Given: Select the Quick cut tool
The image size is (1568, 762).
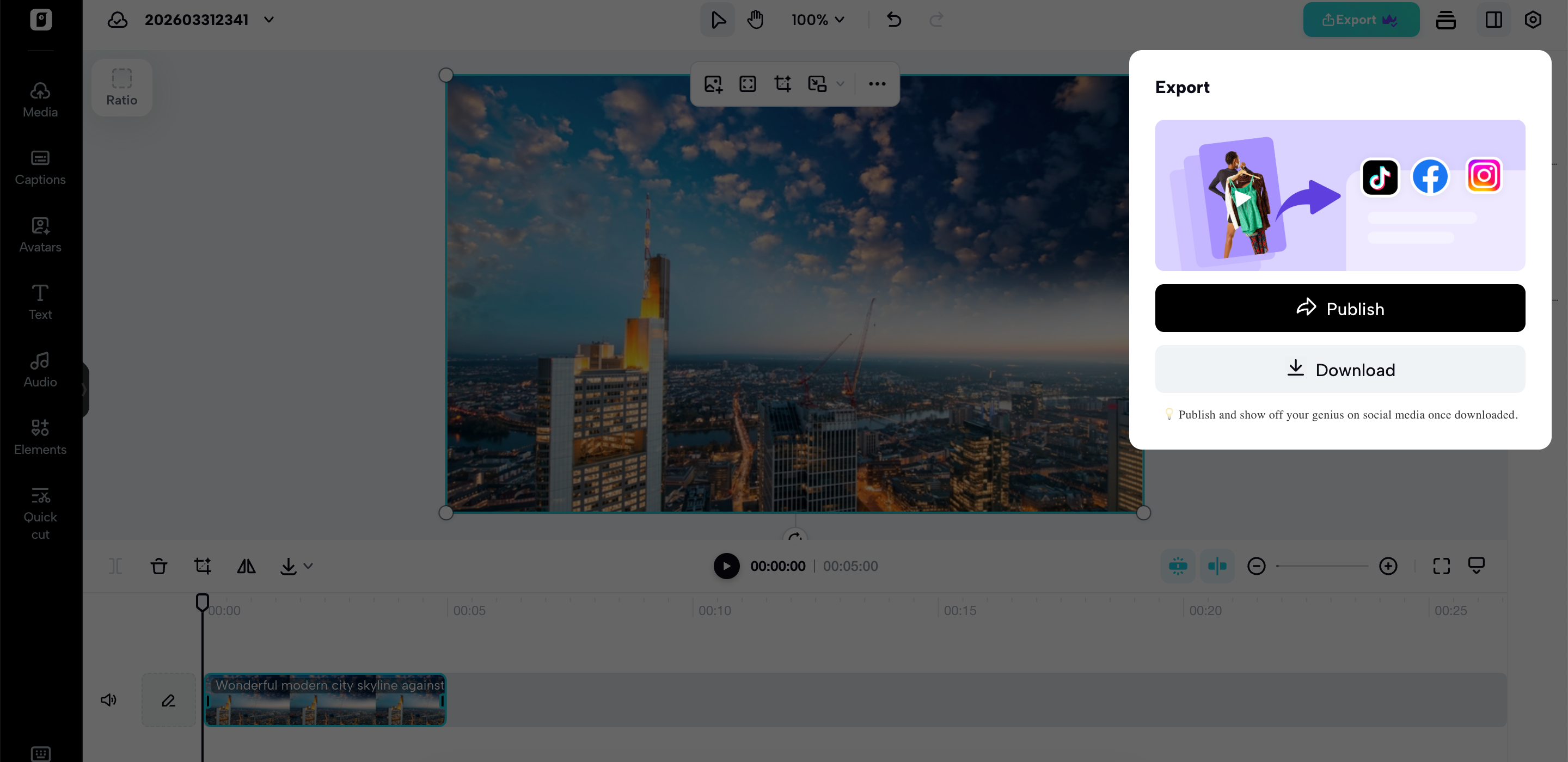Looking at the screenshot, I should pos(40,511).
